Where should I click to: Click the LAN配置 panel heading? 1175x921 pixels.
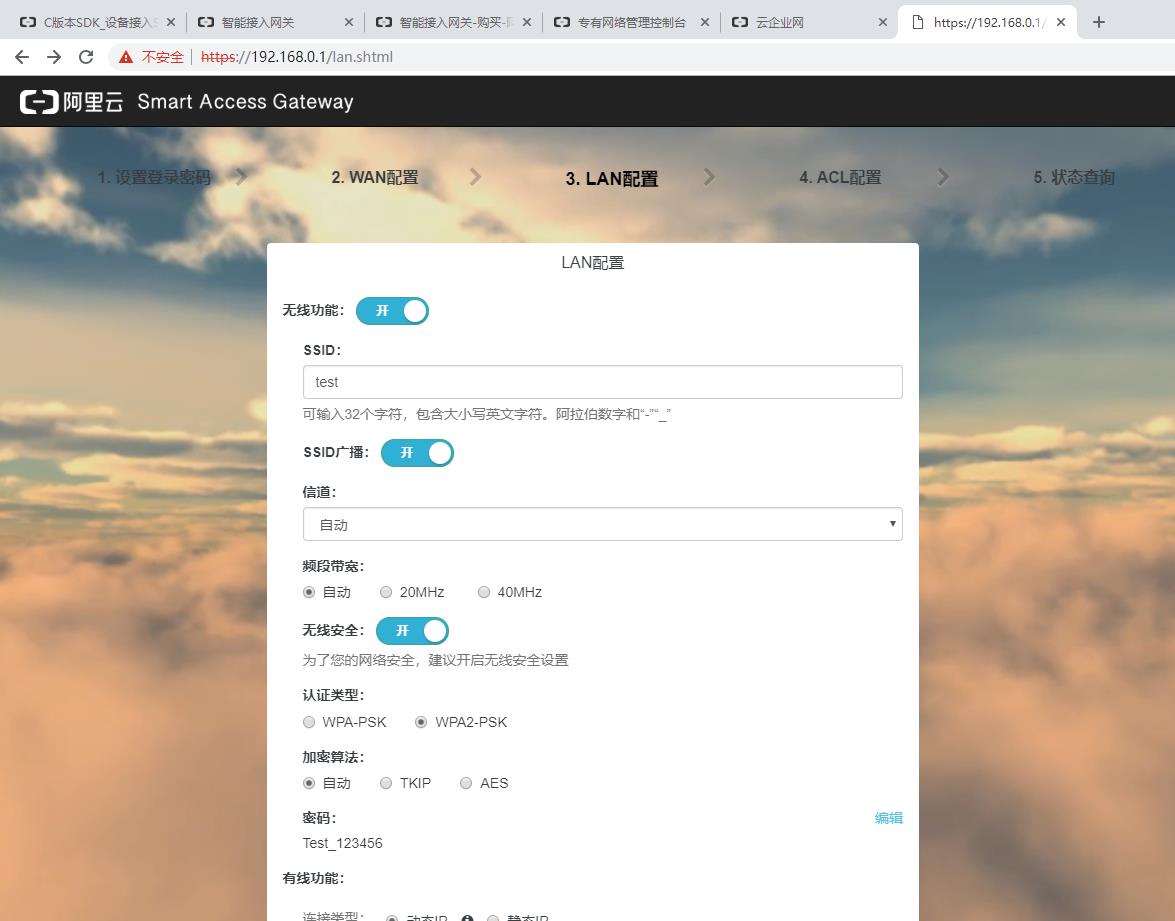click(593, 263)
